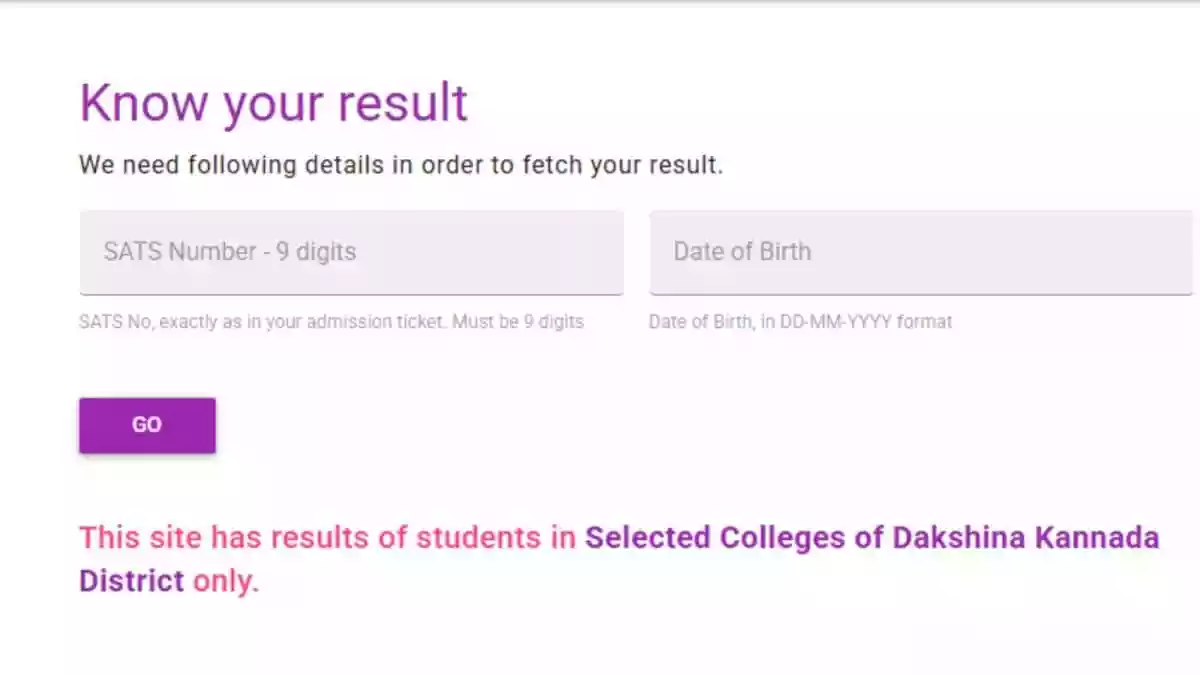The width and height of the screenshot is (1200, 675).
Task: Click the underline beneath the SATS field
Action: tap(350, 295)
